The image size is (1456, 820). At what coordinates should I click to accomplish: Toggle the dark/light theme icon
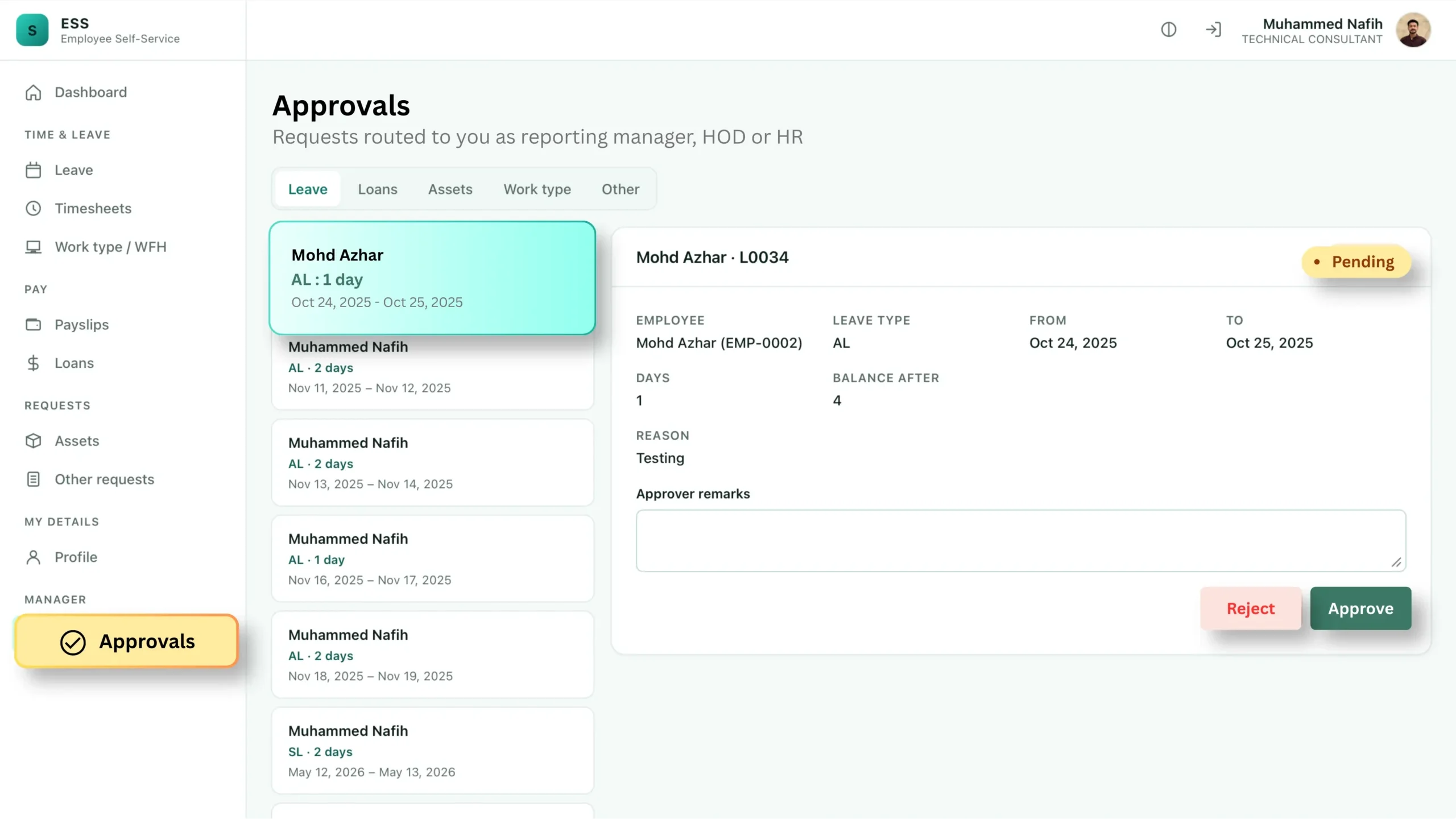[1168, 30]
